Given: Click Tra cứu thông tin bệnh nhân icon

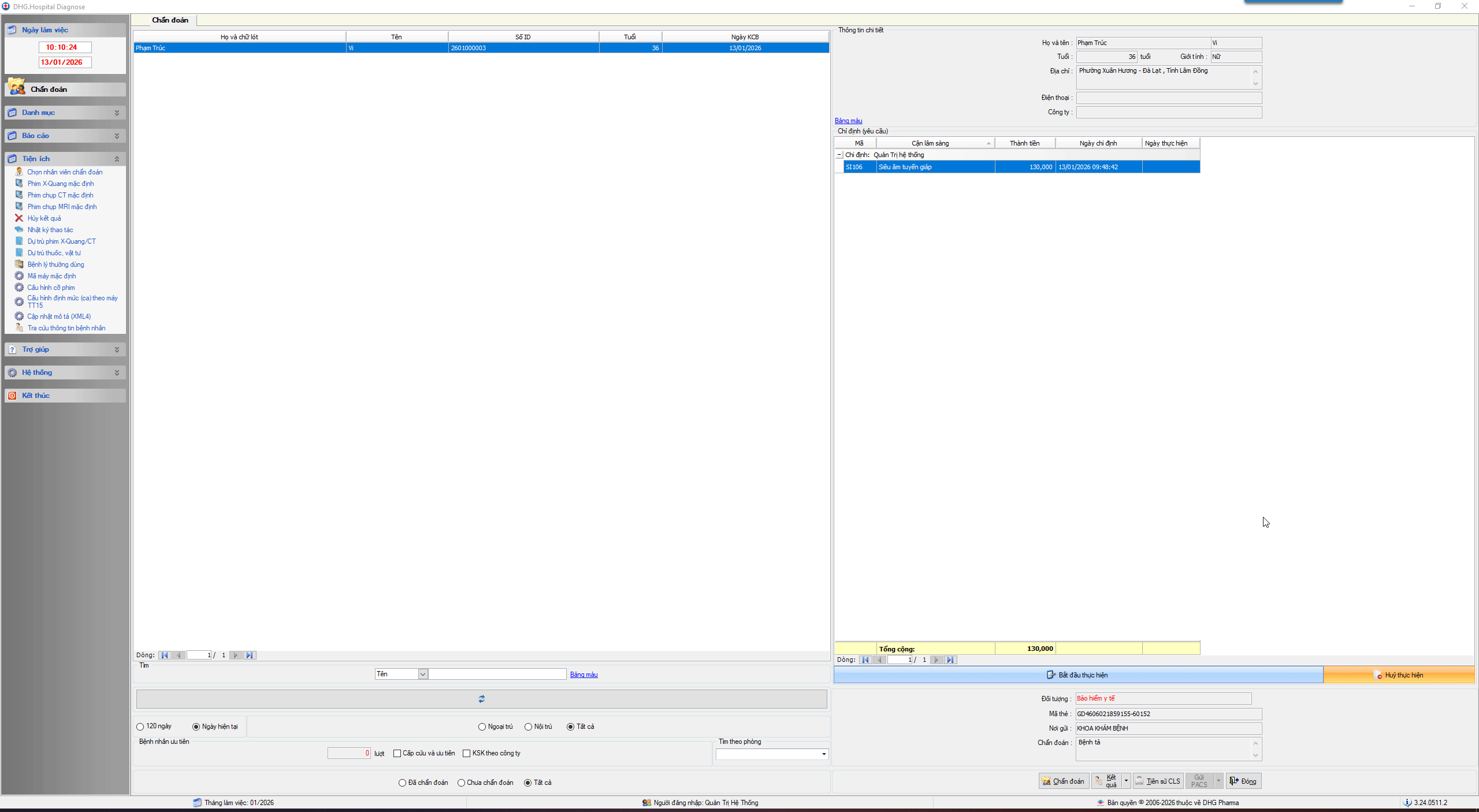Looking at the screenshot, I should click(19, 328).
